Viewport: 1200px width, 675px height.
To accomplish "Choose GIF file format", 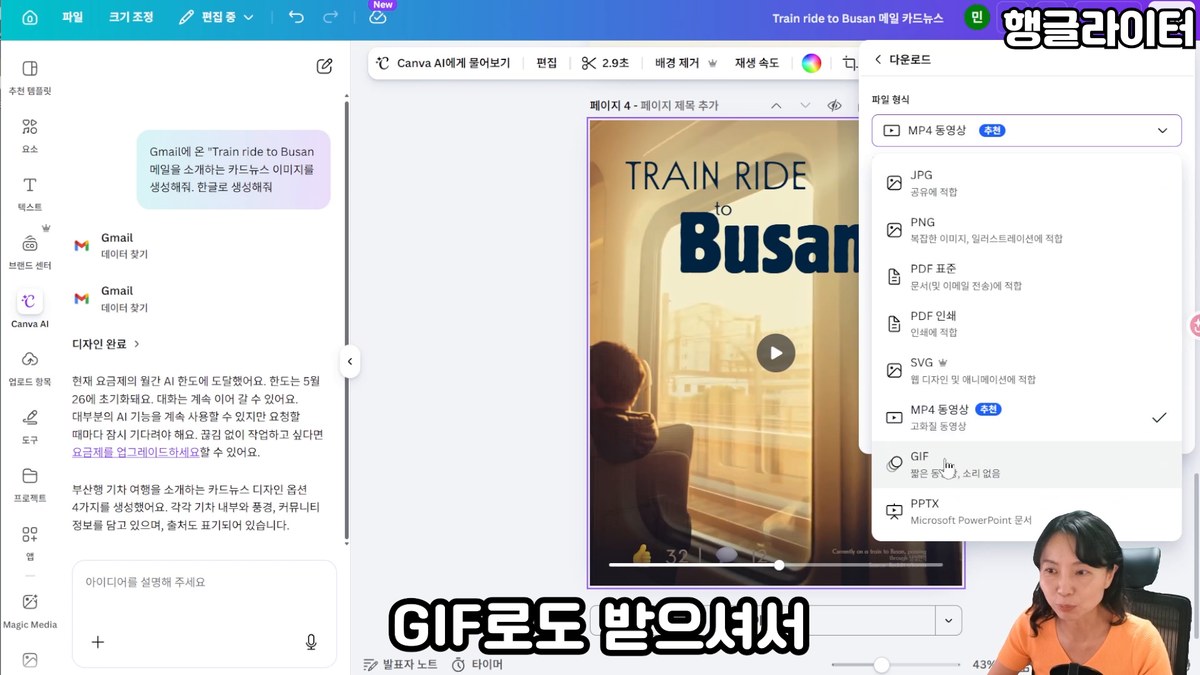I will [x=1026, y=465].
